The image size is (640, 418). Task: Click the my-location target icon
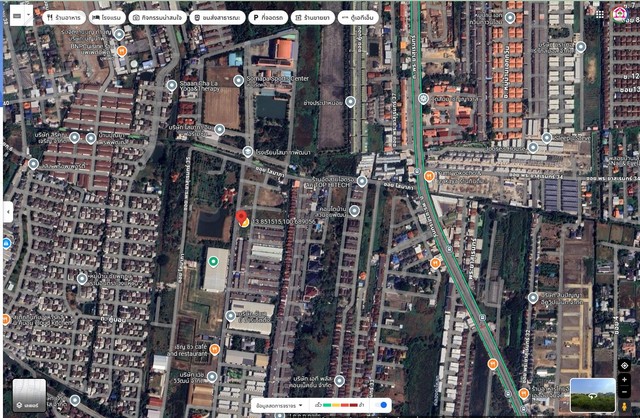pos(624,365)
